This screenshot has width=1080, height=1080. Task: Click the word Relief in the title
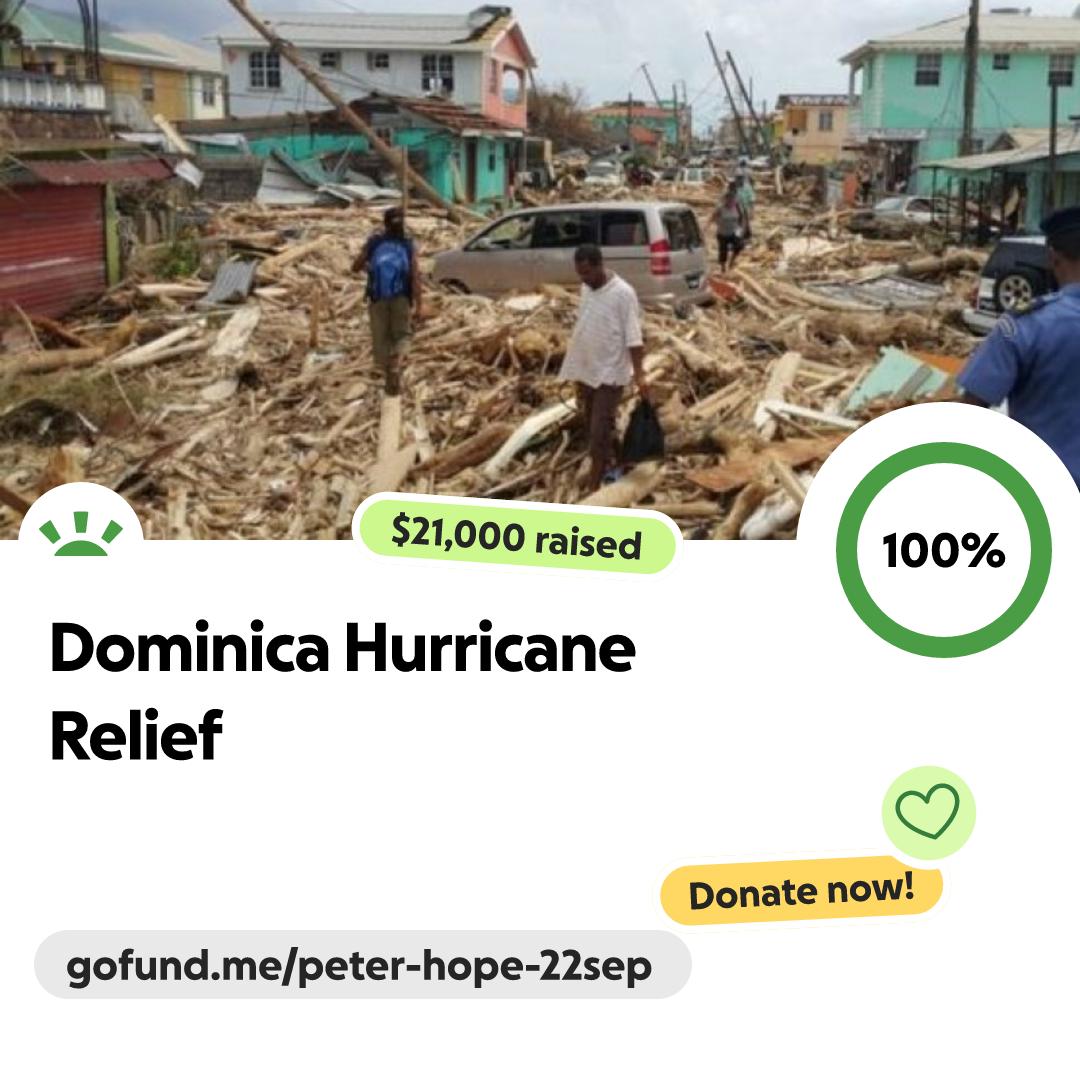pos(136,736)
